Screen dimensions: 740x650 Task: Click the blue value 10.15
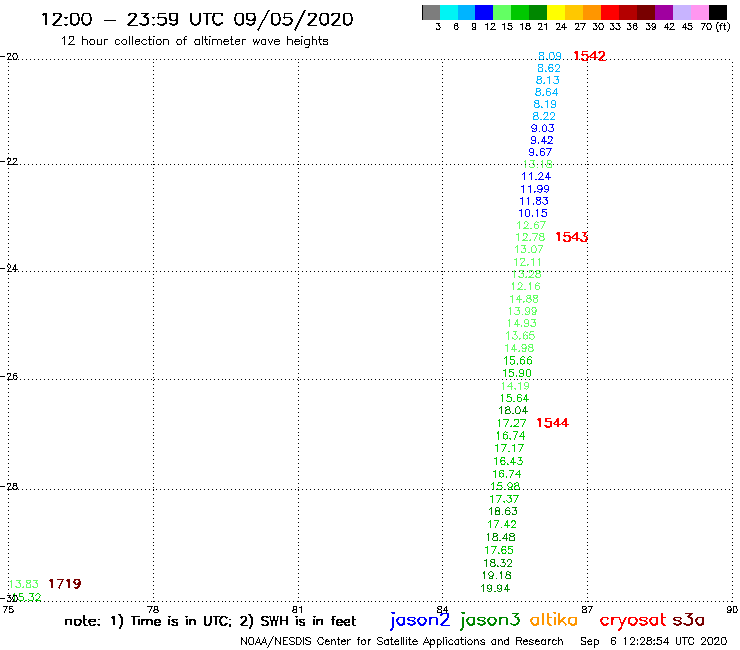pos(533,213)
